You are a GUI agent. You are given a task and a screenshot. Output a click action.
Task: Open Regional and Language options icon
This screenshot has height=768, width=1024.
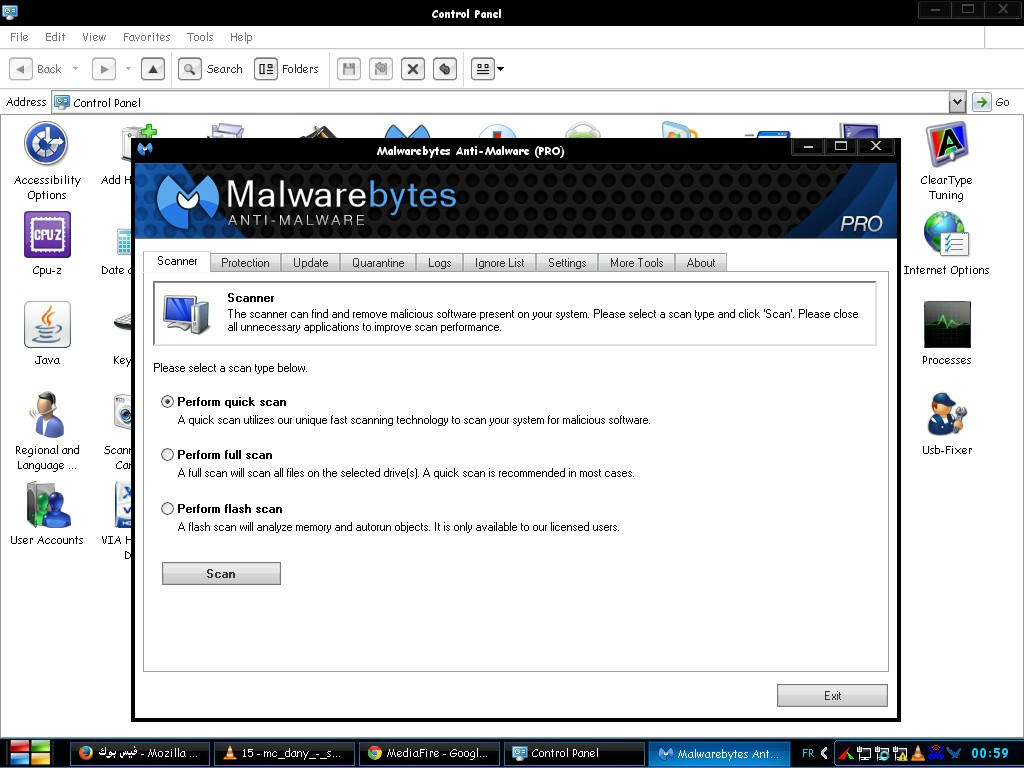point(47,431)
